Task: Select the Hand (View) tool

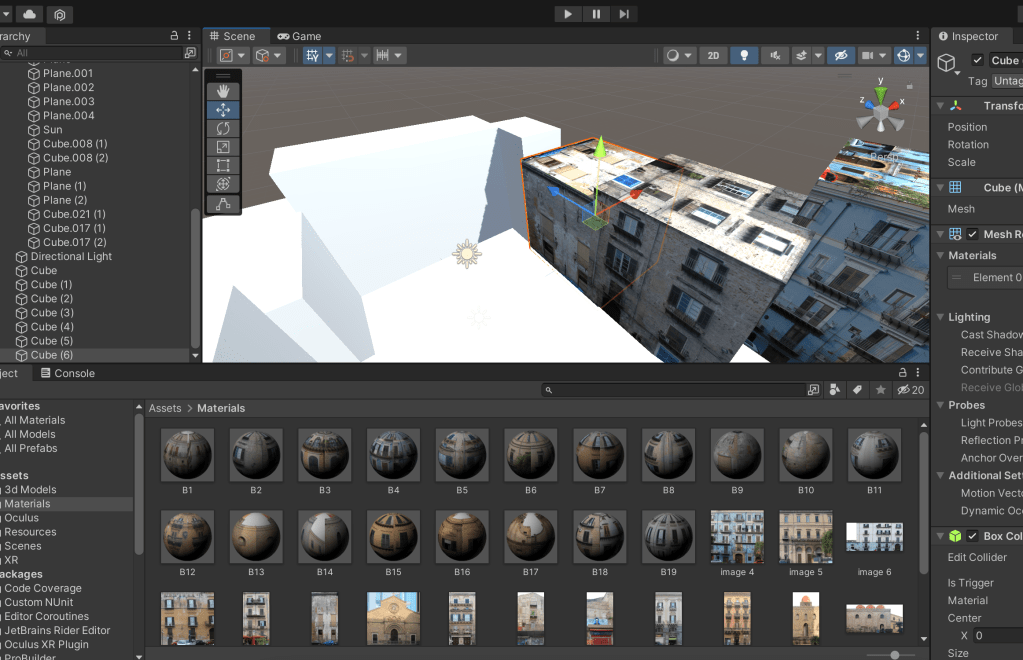Action: (223, 91)
